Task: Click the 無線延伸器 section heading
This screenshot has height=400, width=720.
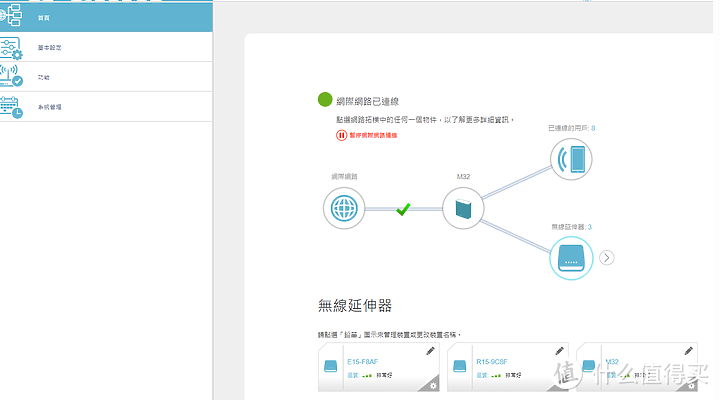Action: [x=355, y=306]
